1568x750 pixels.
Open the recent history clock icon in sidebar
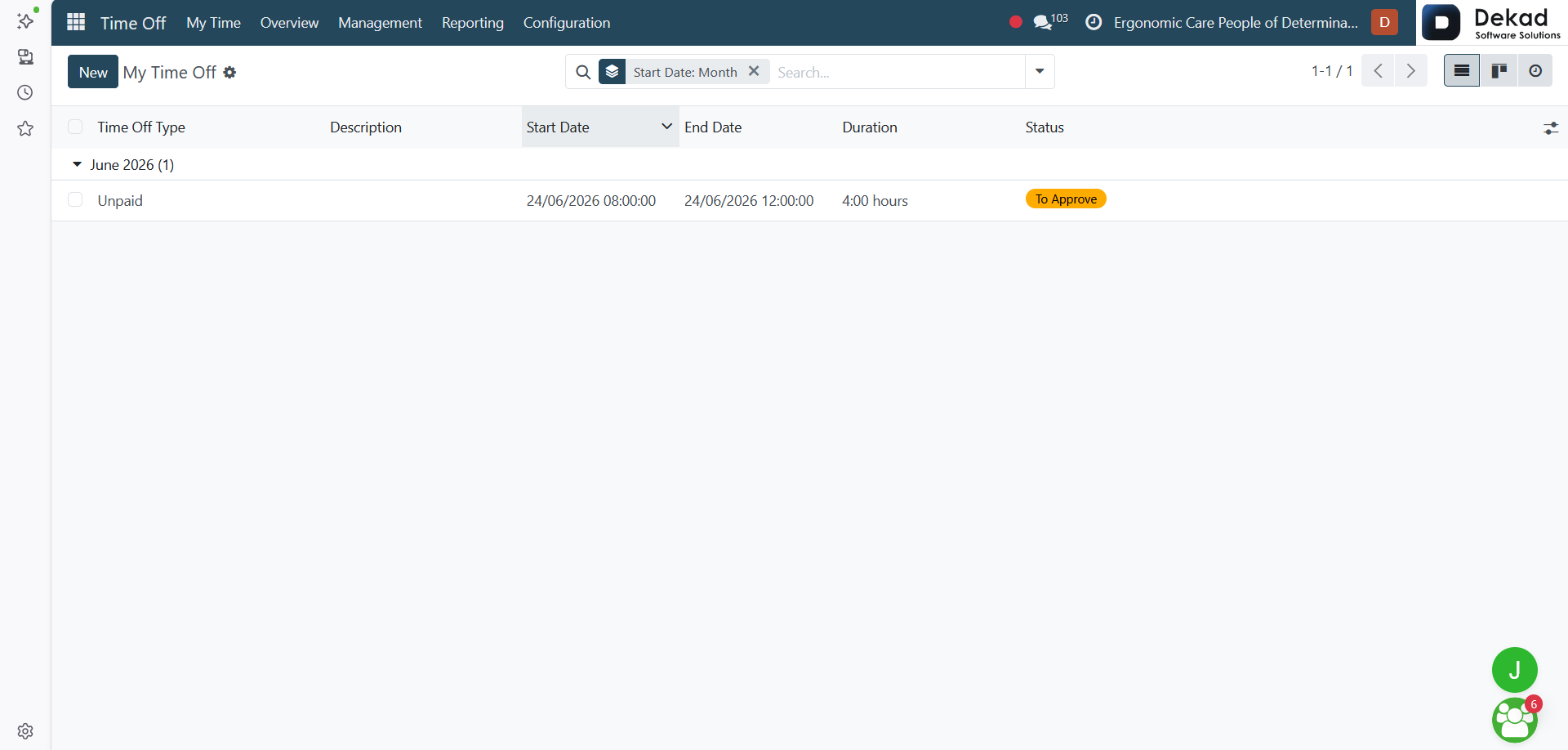point(25,93)
